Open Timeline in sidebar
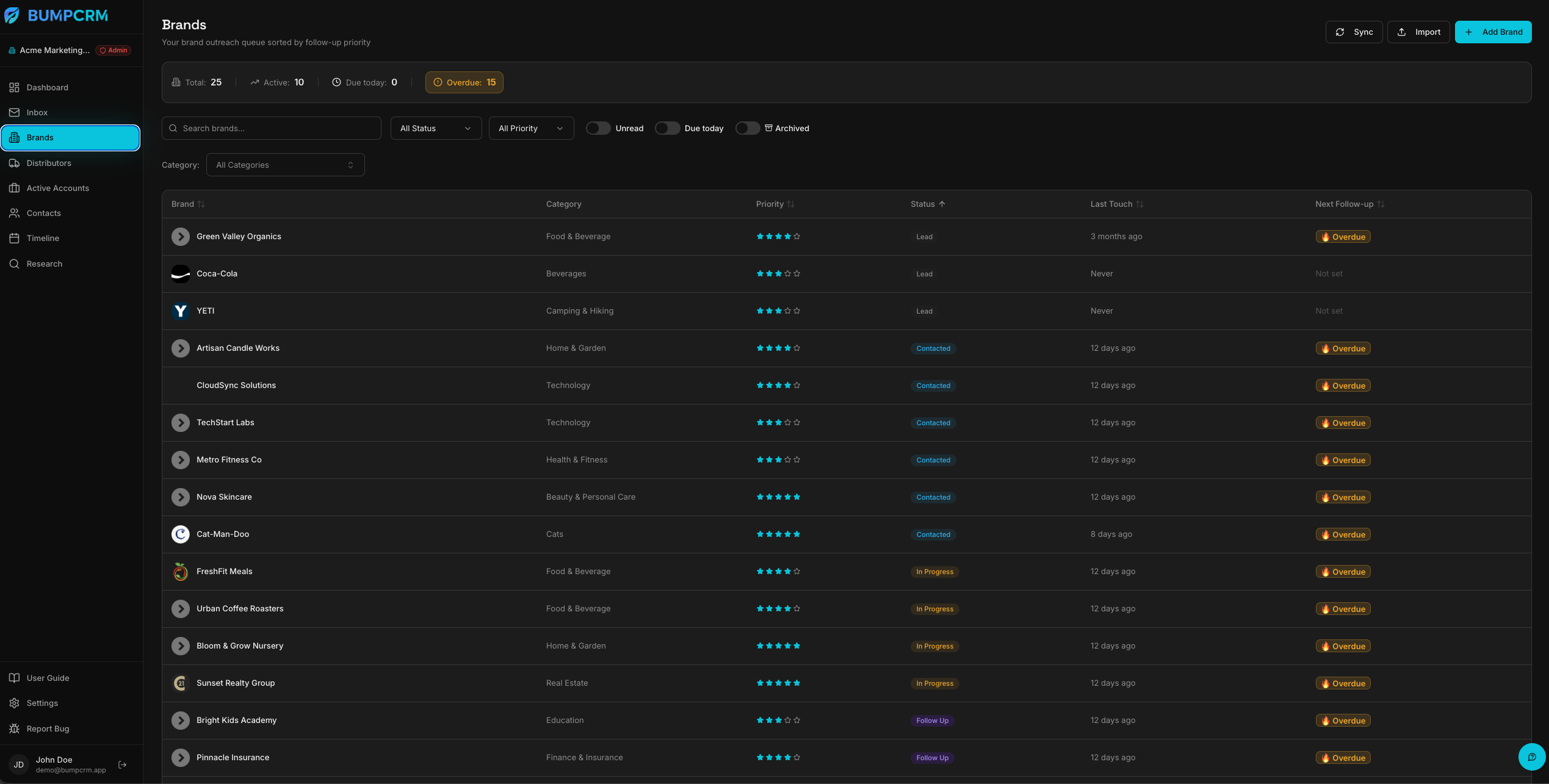 click(70, 238)
